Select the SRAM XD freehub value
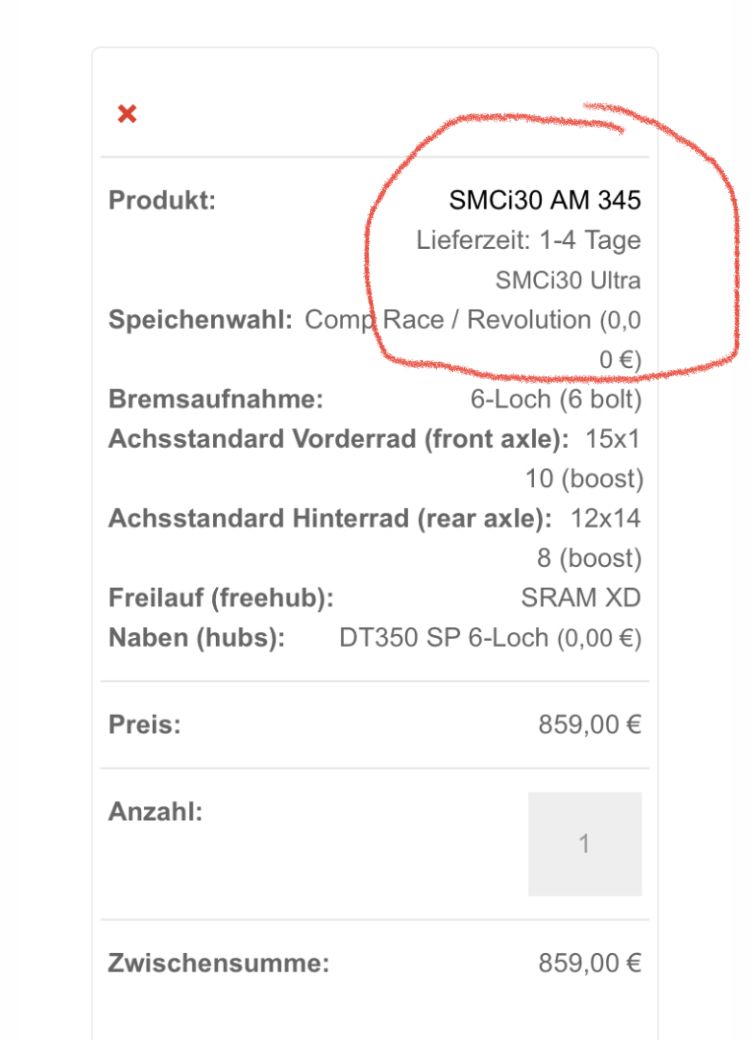The image size is (750, 1040). coord(581,598)
